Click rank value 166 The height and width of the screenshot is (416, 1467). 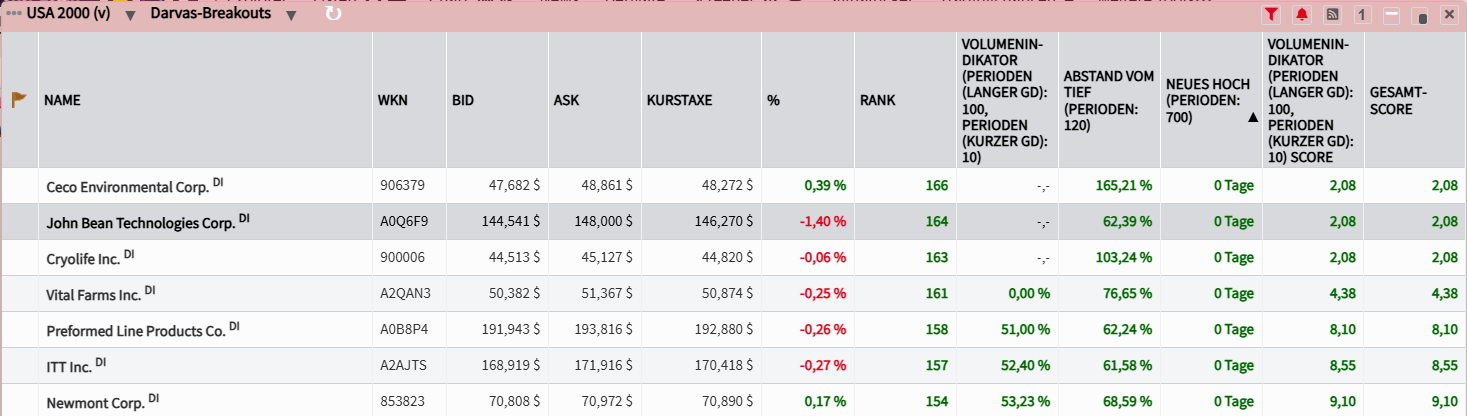tap(937, 186)
